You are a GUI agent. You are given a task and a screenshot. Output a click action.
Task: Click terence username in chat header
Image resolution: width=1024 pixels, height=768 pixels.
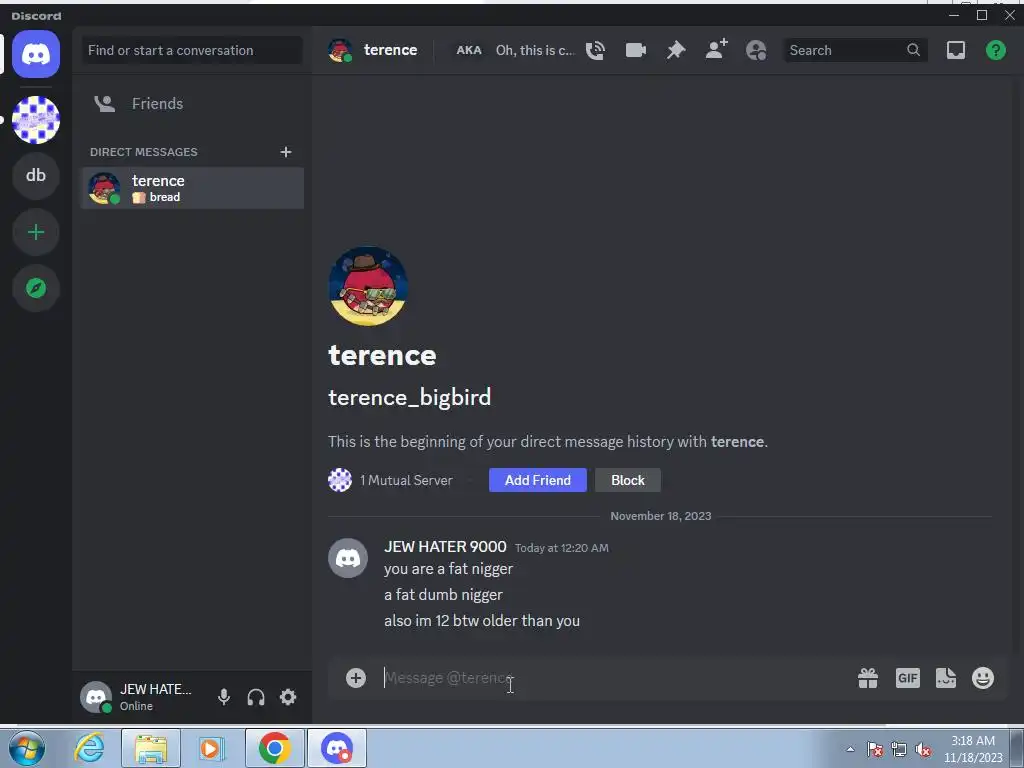point(390,50)
